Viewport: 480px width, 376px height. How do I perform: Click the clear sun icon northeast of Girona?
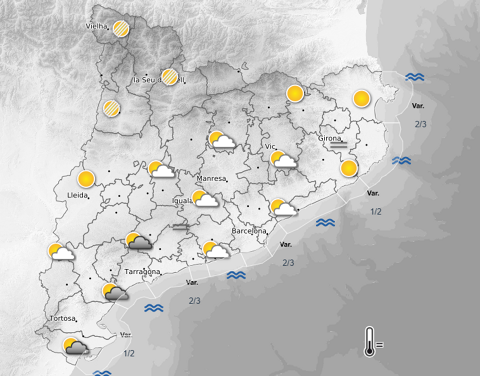[362, 99]
